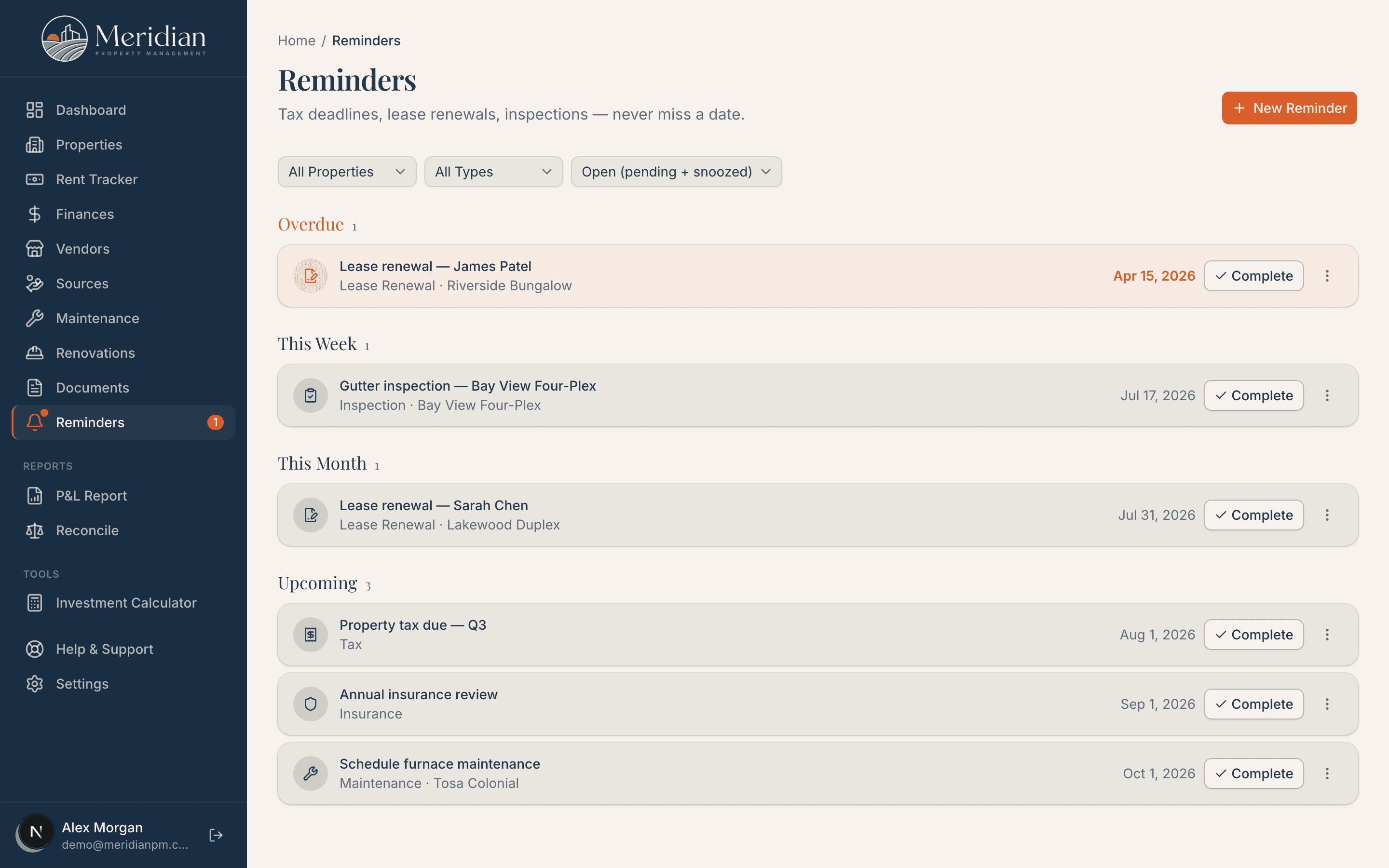This screenshot has height=868, width=1389.
Task: Click the shield icon for Annual insurance review
Action: tap(311, 704)
